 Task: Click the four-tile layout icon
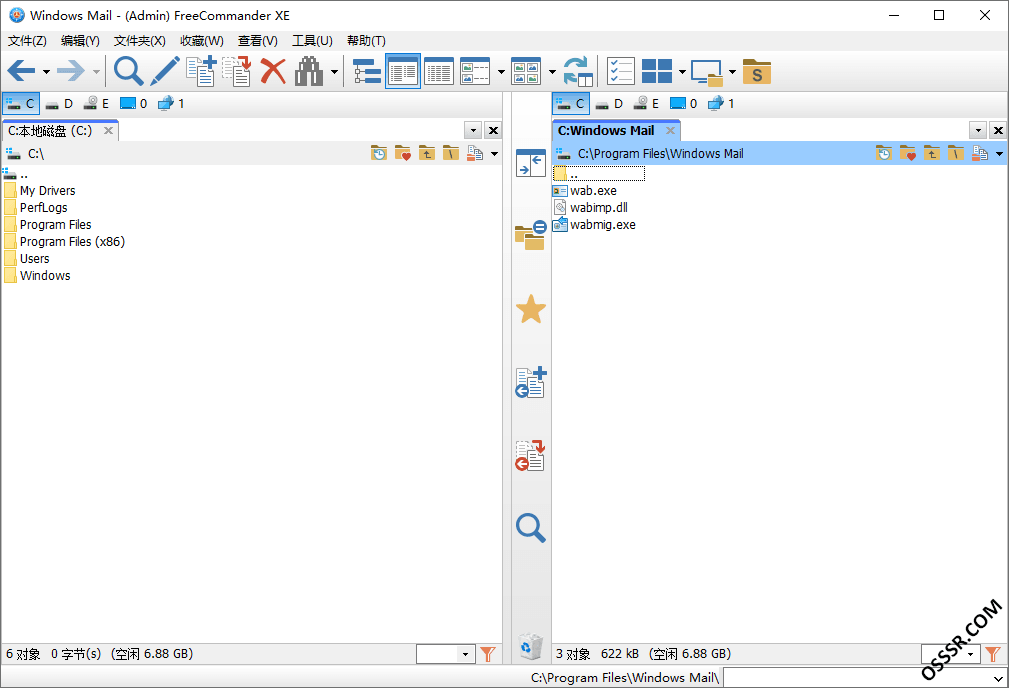point(657,71)
